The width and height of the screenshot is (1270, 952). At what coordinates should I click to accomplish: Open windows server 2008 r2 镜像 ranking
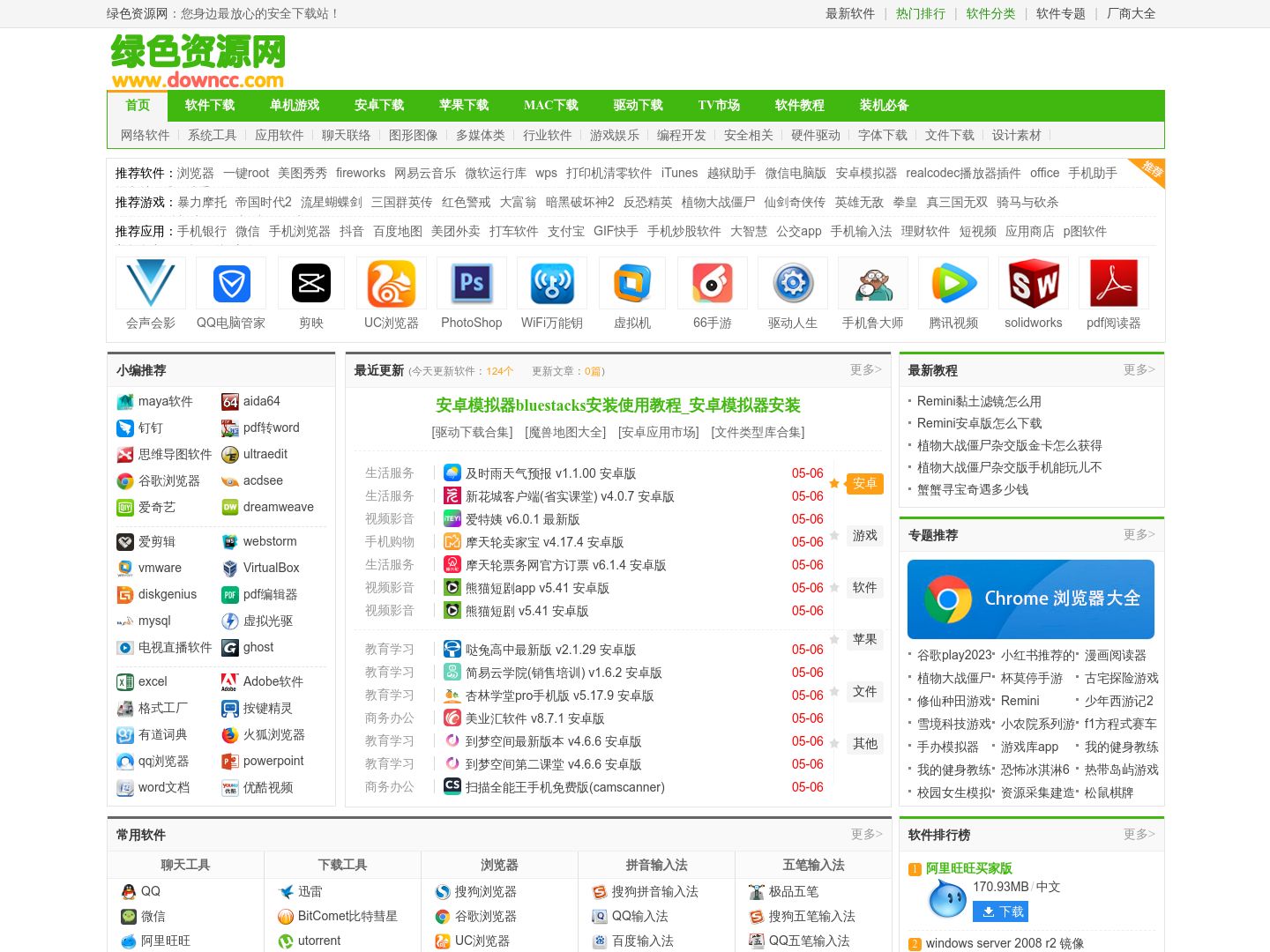[1005, 943]
